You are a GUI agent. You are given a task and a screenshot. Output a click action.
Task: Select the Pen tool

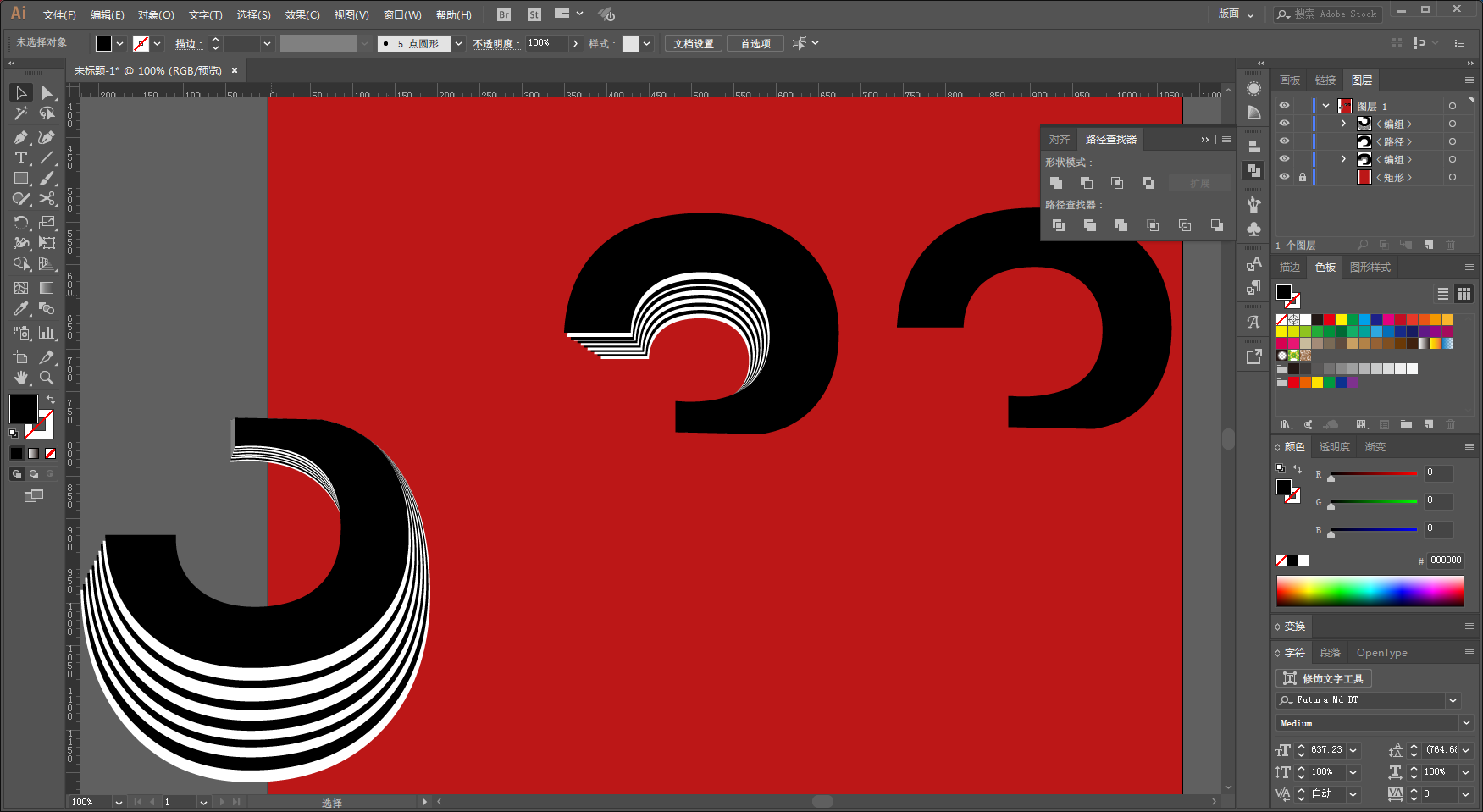[21, 137]
